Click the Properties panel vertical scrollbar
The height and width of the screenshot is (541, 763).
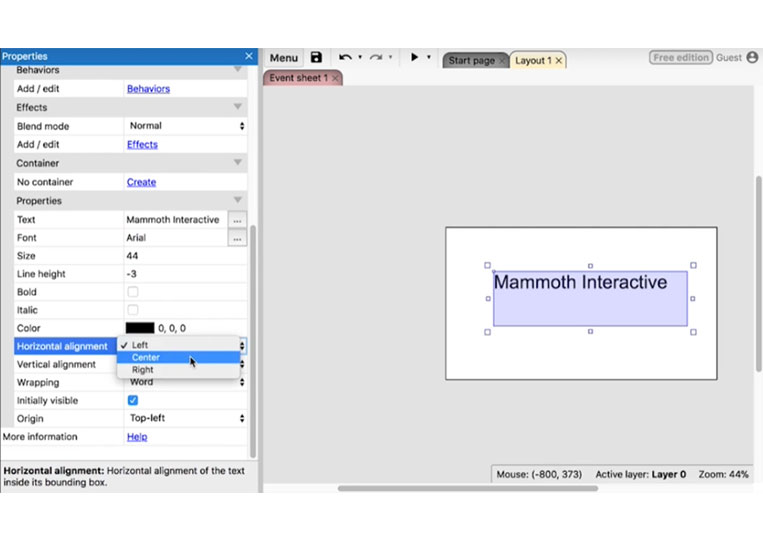coord(253,342)
